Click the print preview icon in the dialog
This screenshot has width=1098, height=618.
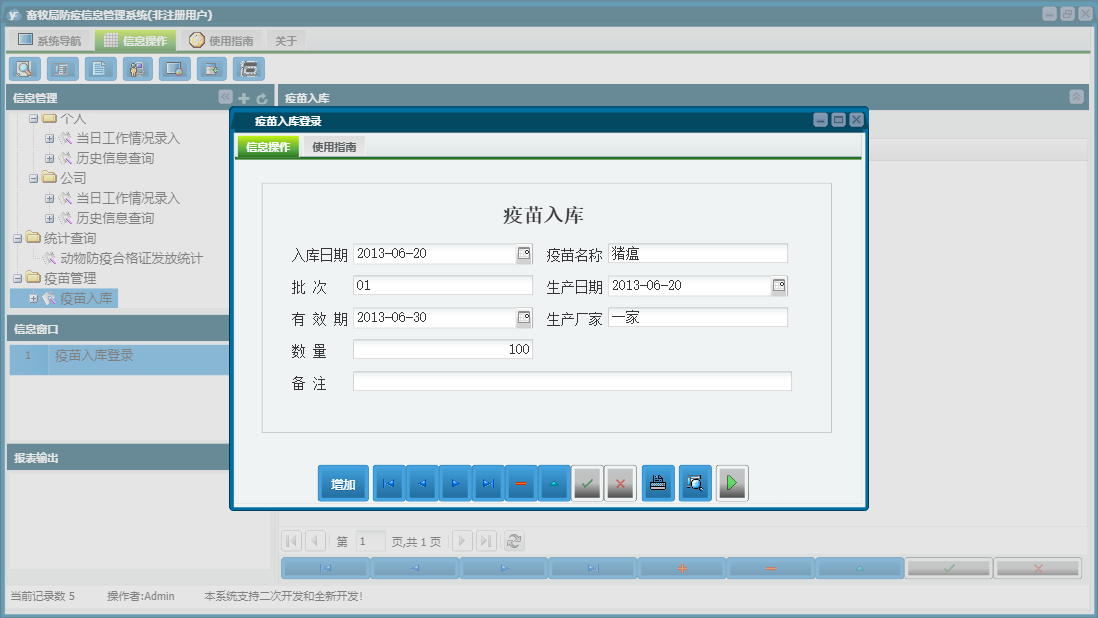click(x=694, y=482)
